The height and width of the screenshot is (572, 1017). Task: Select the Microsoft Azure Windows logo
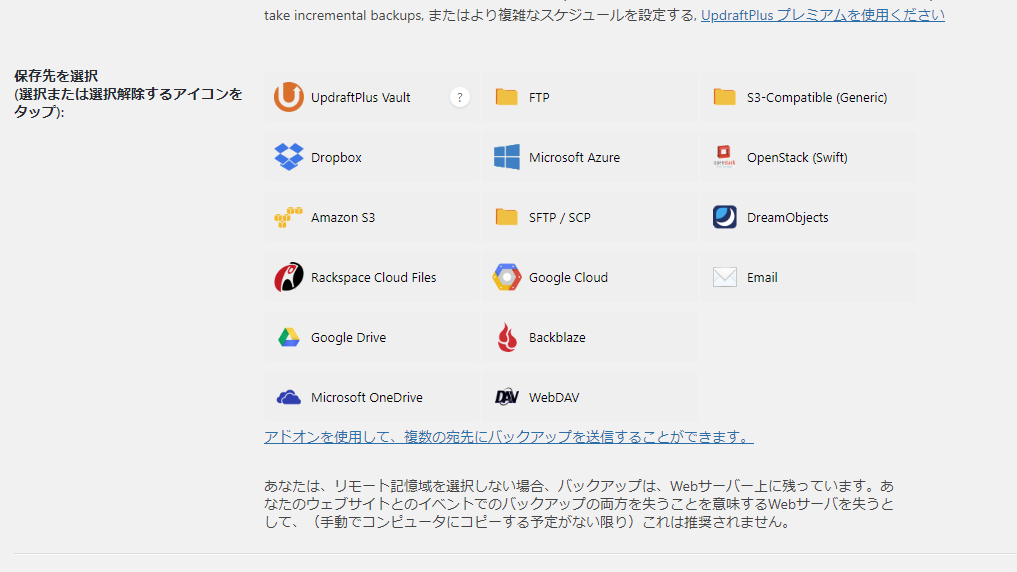(507, 157)
